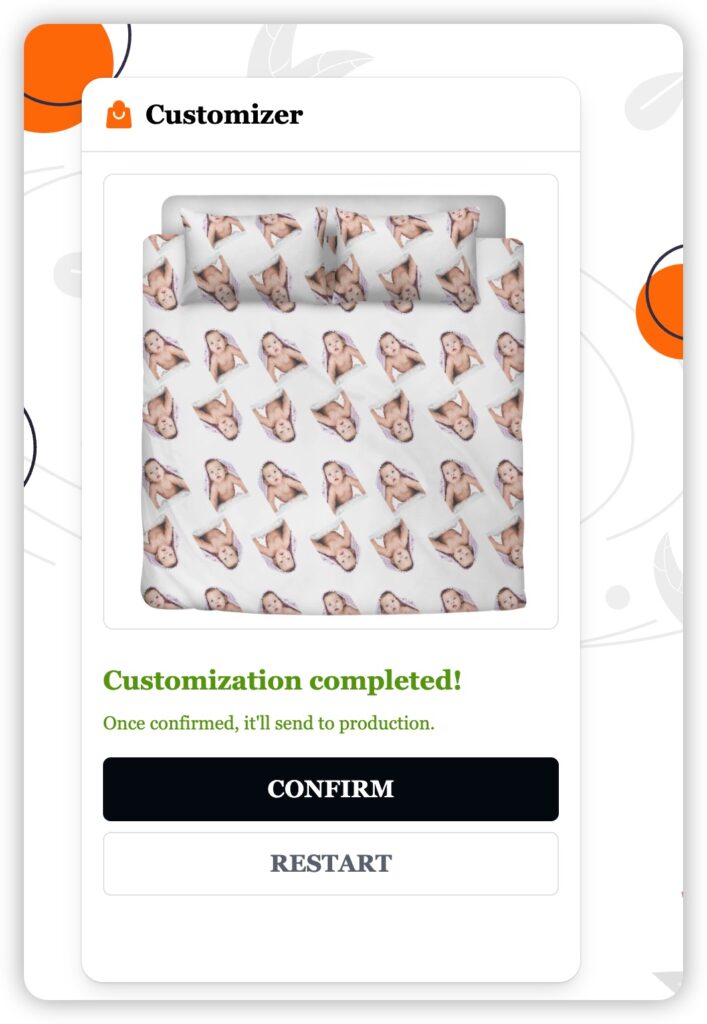The height and width of the screenshot is (1024, 707).
Task: Click the grey leaf graphic at lower right
Action: coord(669,575)
